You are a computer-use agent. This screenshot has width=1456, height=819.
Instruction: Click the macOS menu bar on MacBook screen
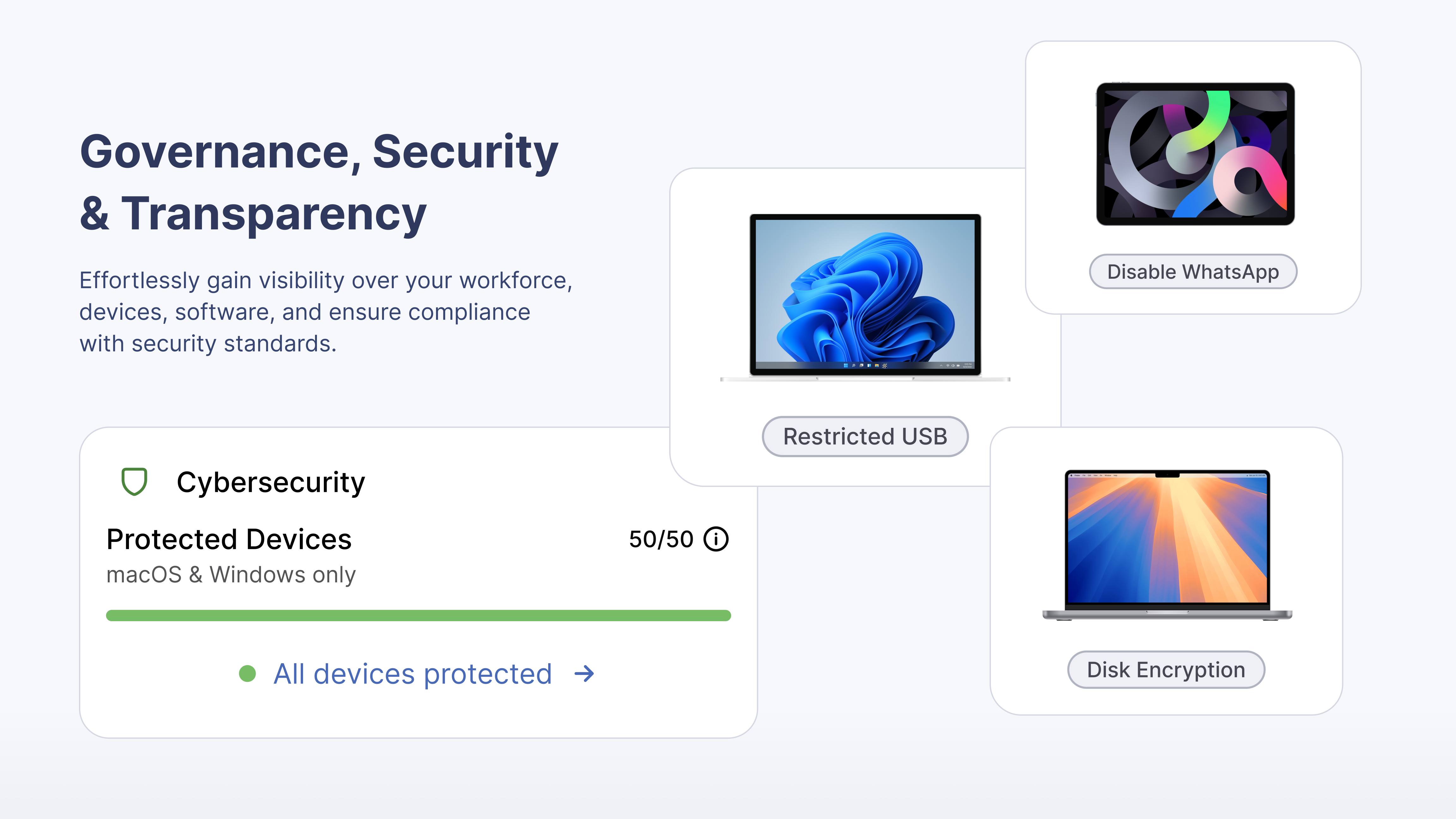tap(1108, 476)
